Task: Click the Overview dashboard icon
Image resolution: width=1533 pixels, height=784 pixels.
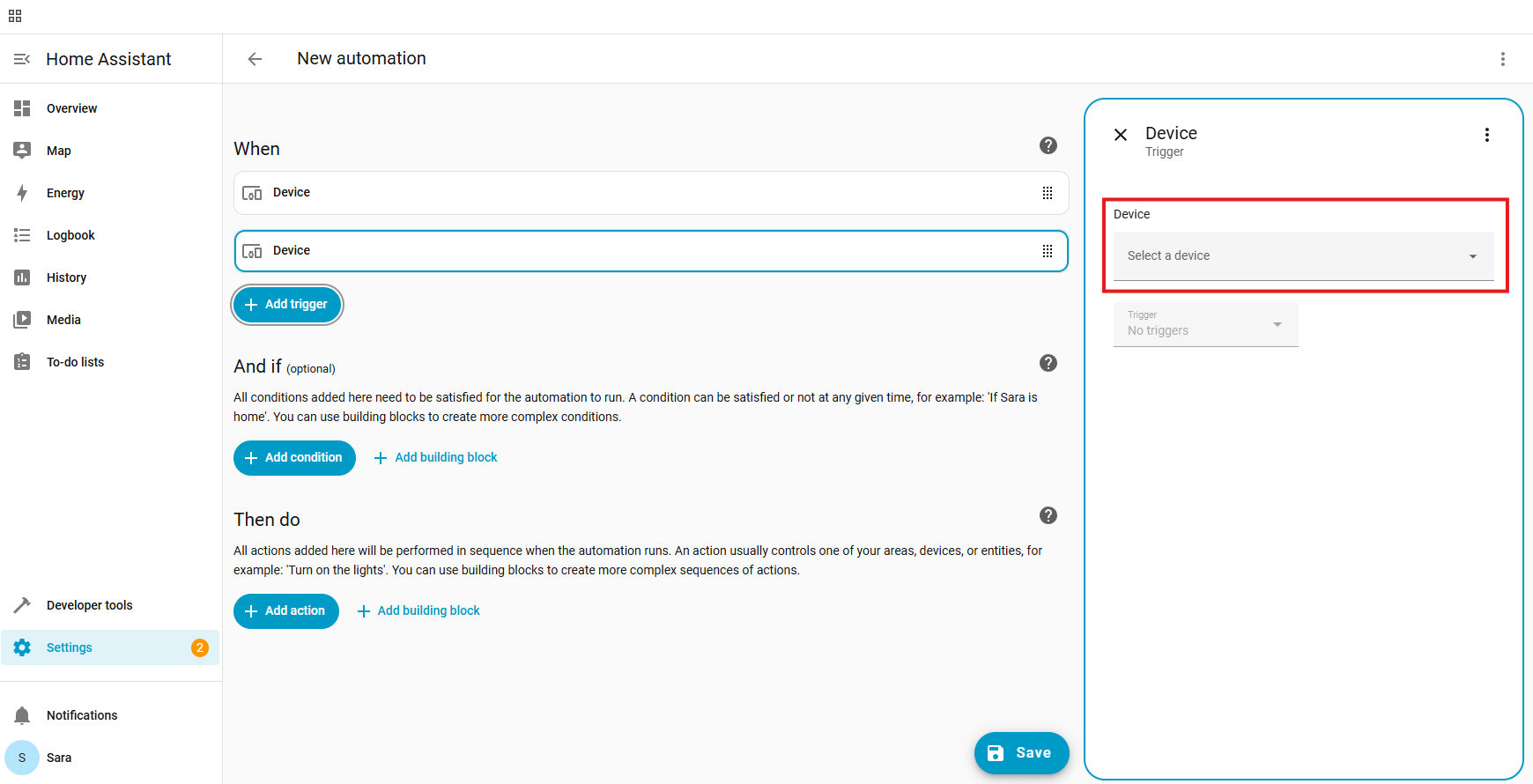Action: pyautogui.click(x=22, y=108)
